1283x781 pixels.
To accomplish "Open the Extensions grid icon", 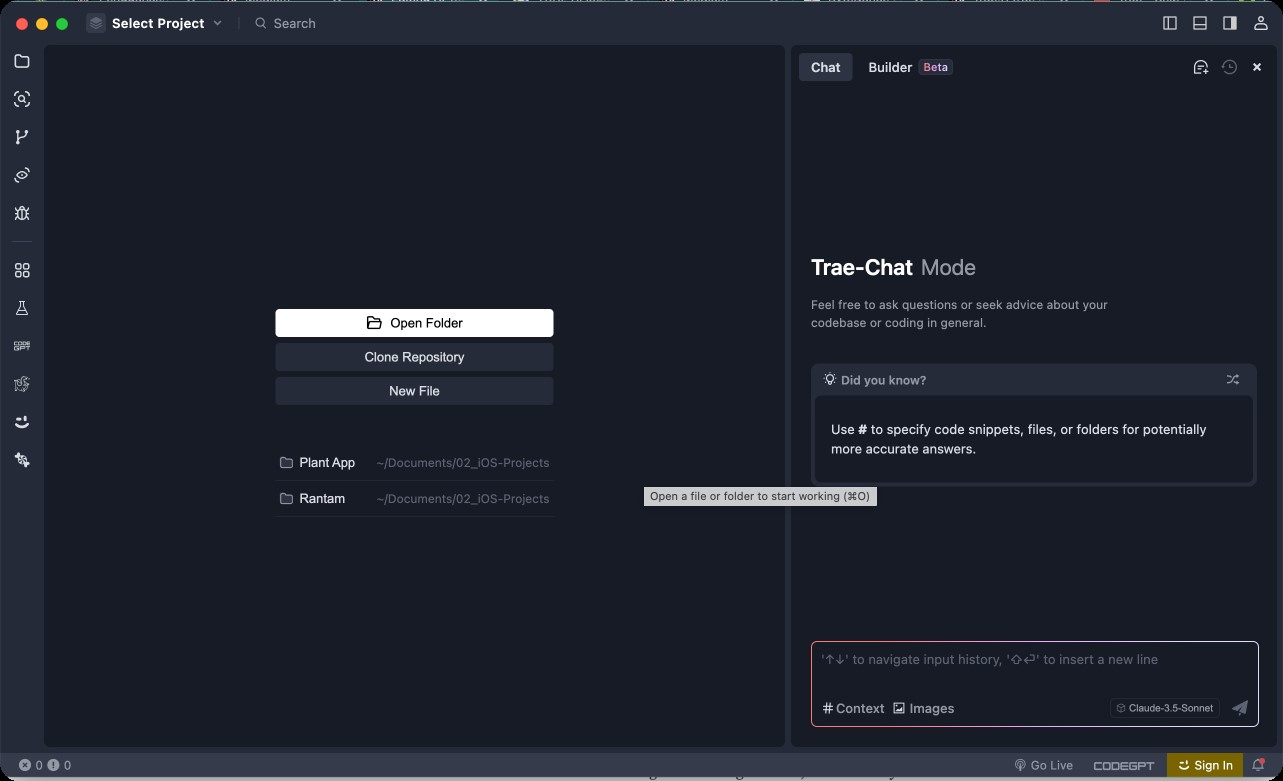I will [22, 271].
